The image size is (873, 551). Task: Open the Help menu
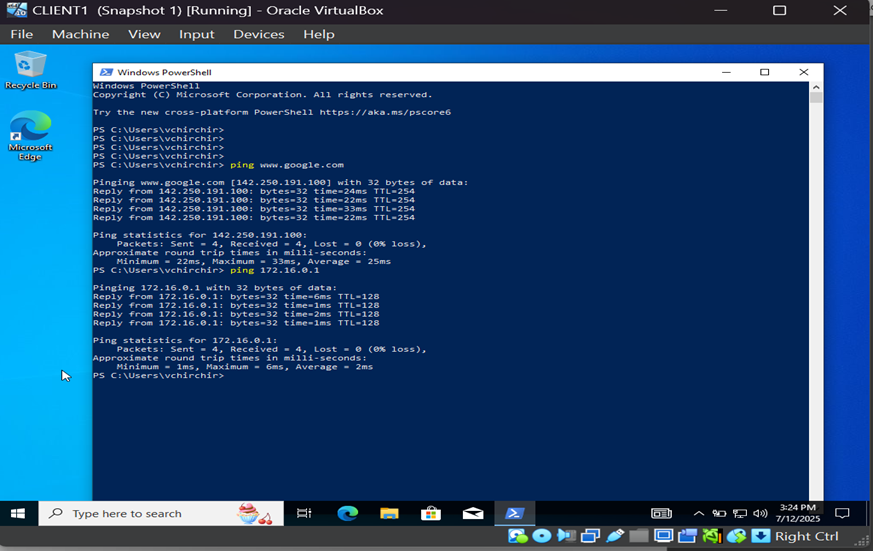319,35
